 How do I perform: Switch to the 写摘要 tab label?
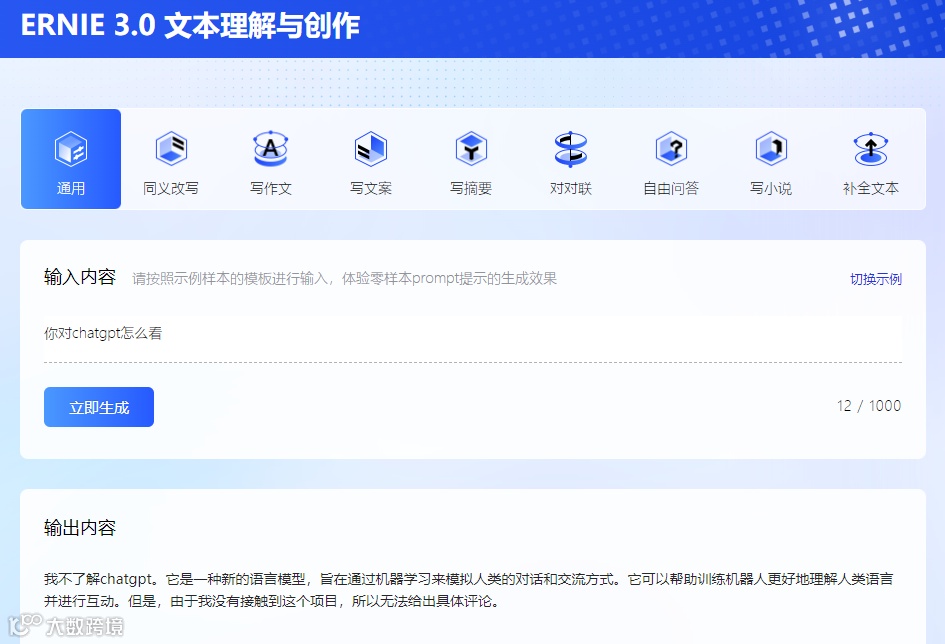click(x=471, y=189)
